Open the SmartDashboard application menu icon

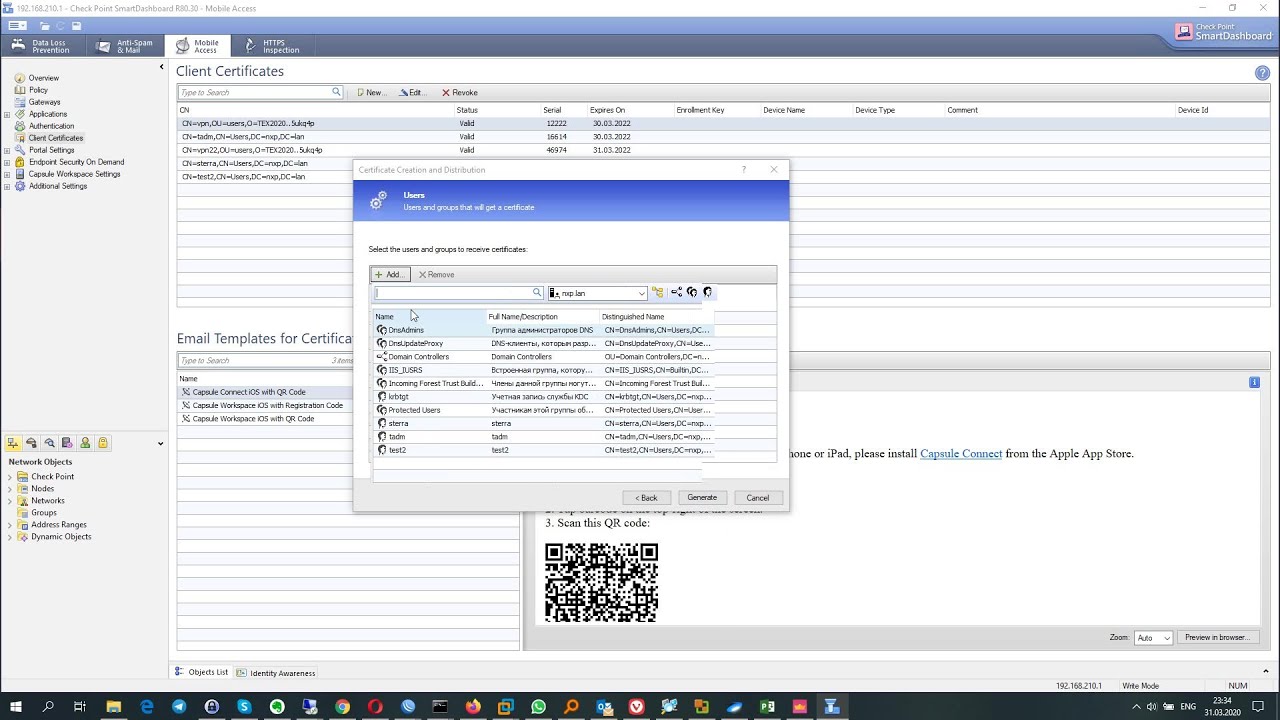point(16,26)
